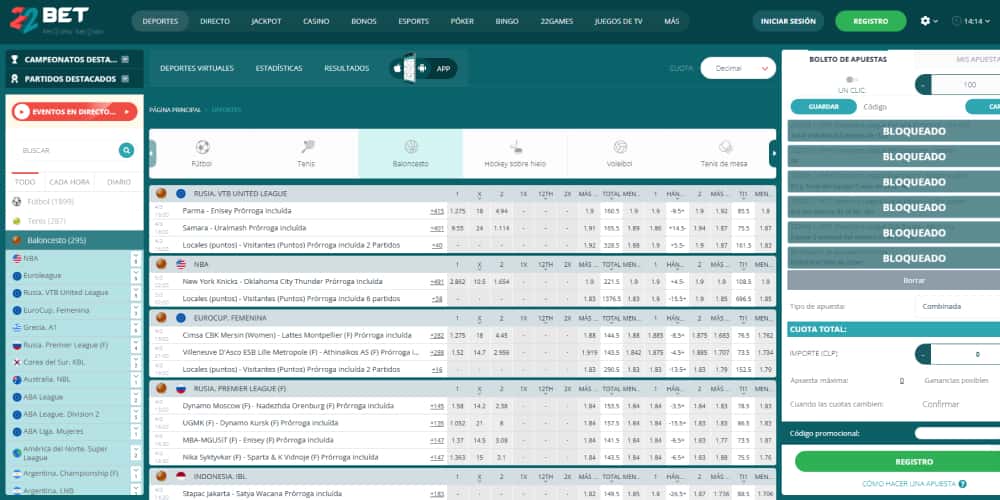
Task: Click the basketball icon of VTB United League
Action: click(x=161, y=193)
